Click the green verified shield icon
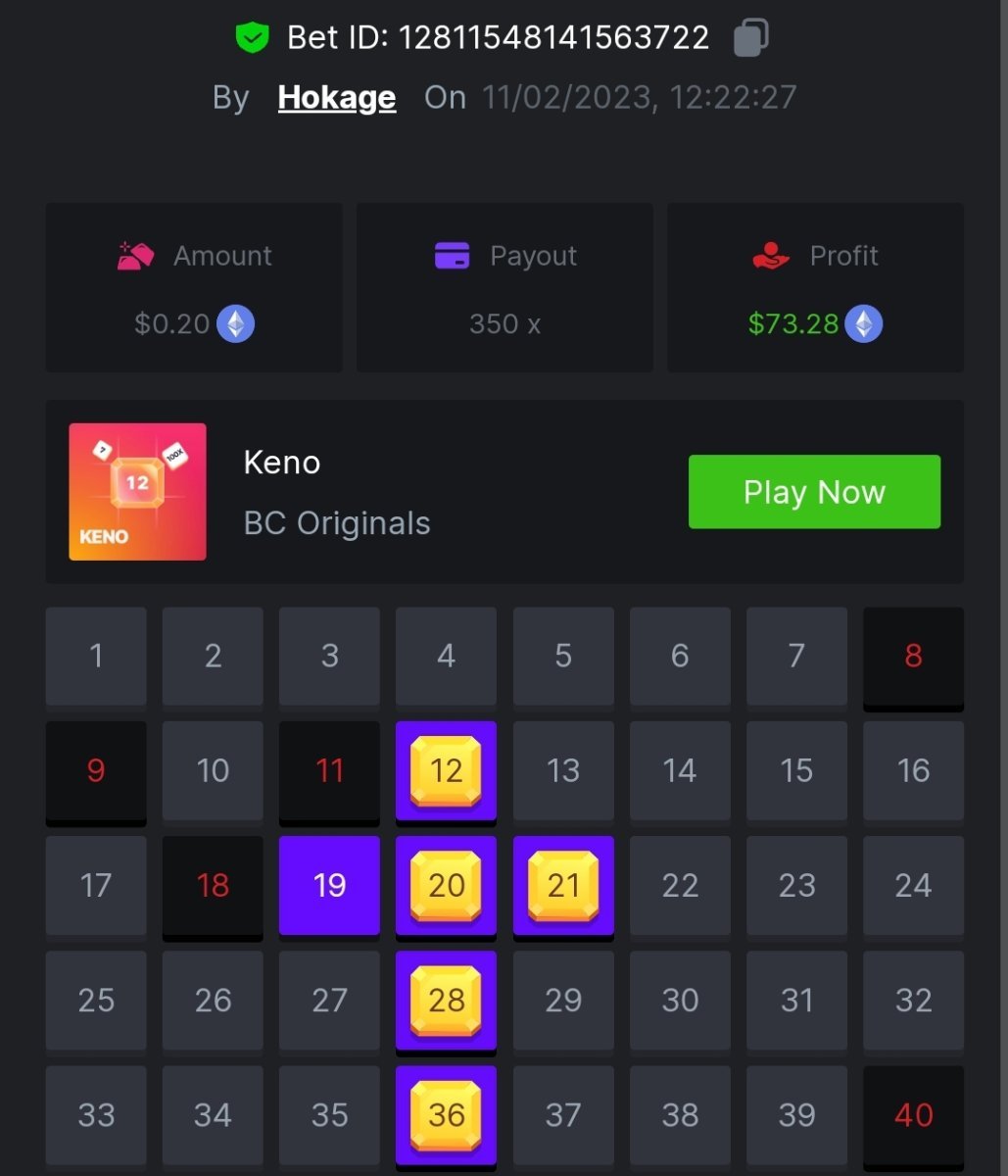Screen dimensions: 1008x1176 click(x=252, y=38)
